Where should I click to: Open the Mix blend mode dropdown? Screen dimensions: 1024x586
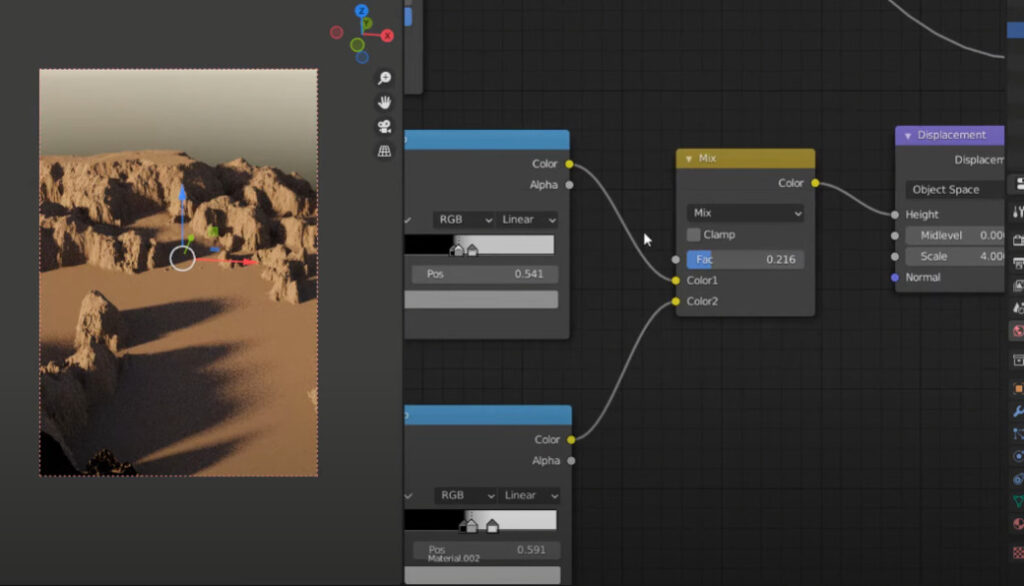point(744,212)
